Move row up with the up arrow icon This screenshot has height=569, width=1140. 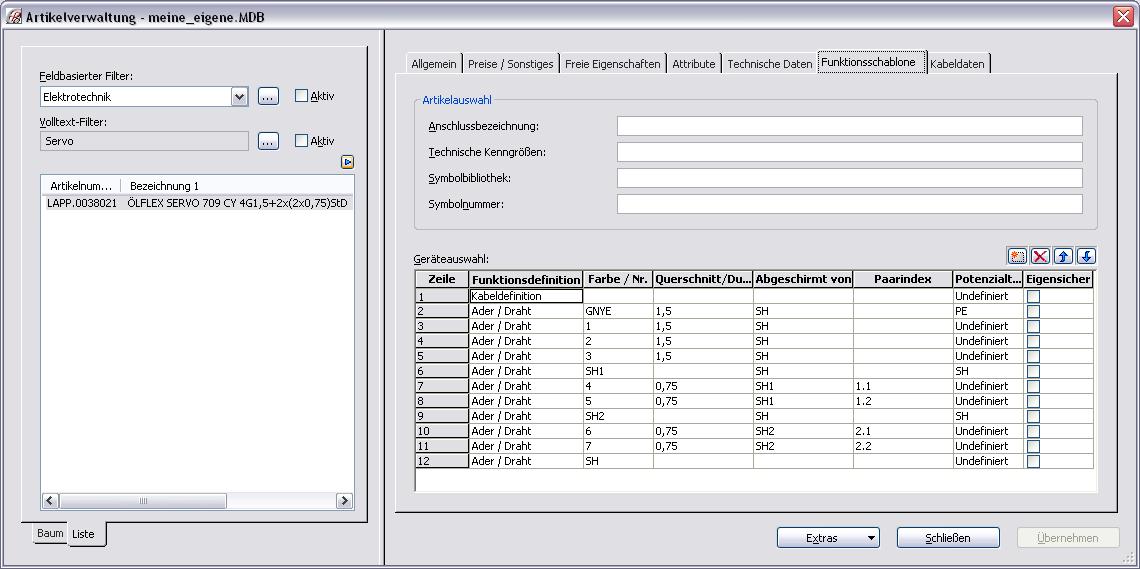1063,256
